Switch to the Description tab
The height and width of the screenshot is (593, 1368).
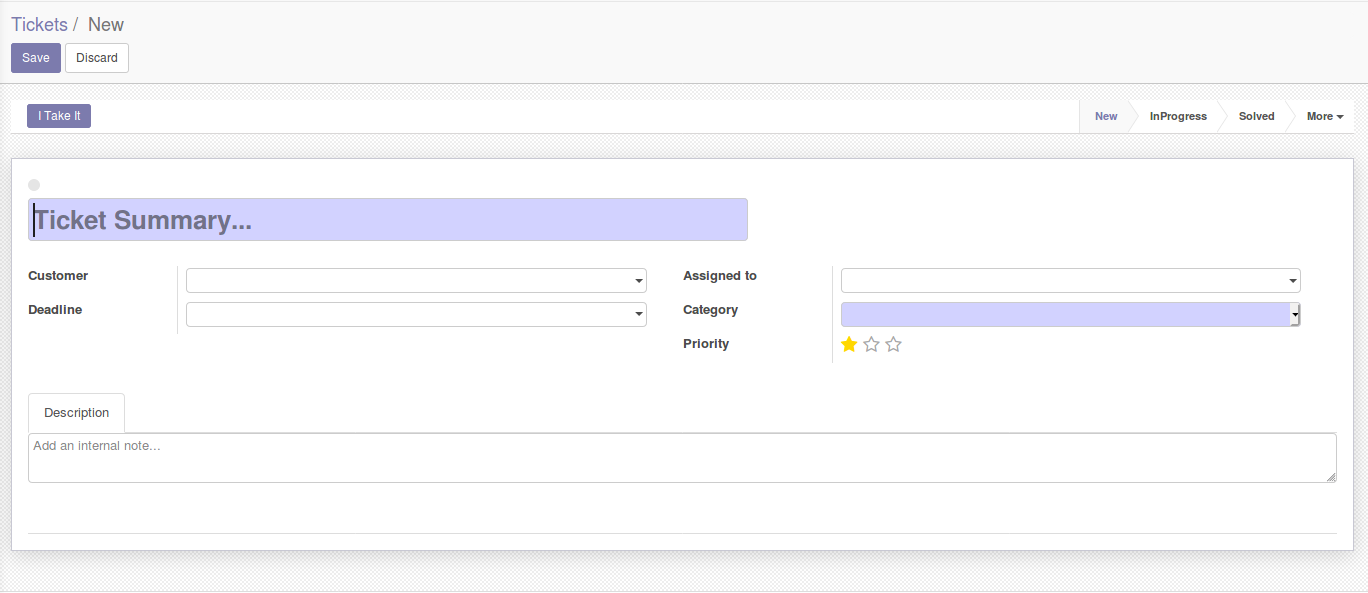[77, 413]
